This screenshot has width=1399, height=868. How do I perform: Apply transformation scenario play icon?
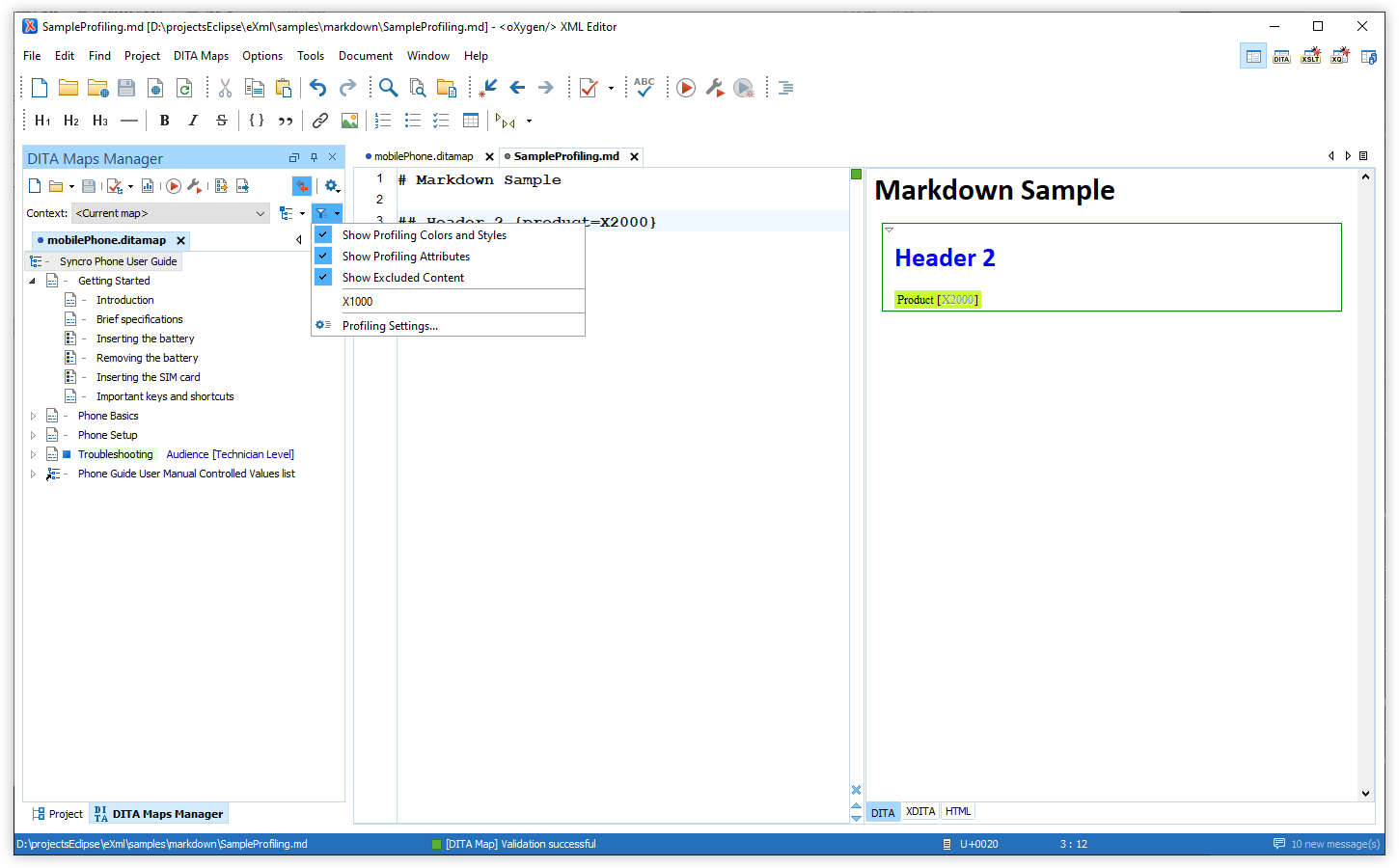[x=686, y=88]
